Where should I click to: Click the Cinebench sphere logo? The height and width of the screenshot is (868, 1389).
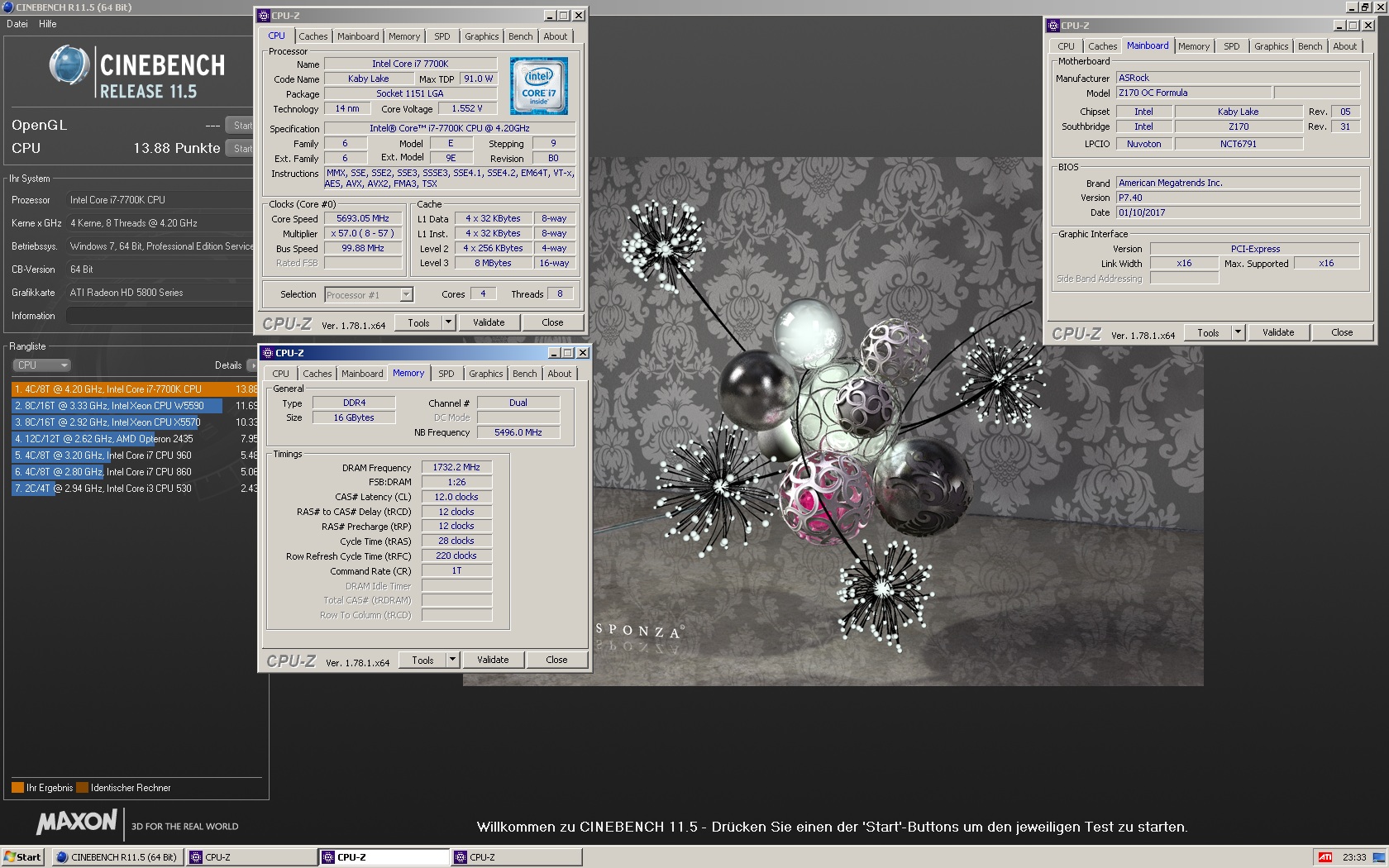tap(69, 66)
